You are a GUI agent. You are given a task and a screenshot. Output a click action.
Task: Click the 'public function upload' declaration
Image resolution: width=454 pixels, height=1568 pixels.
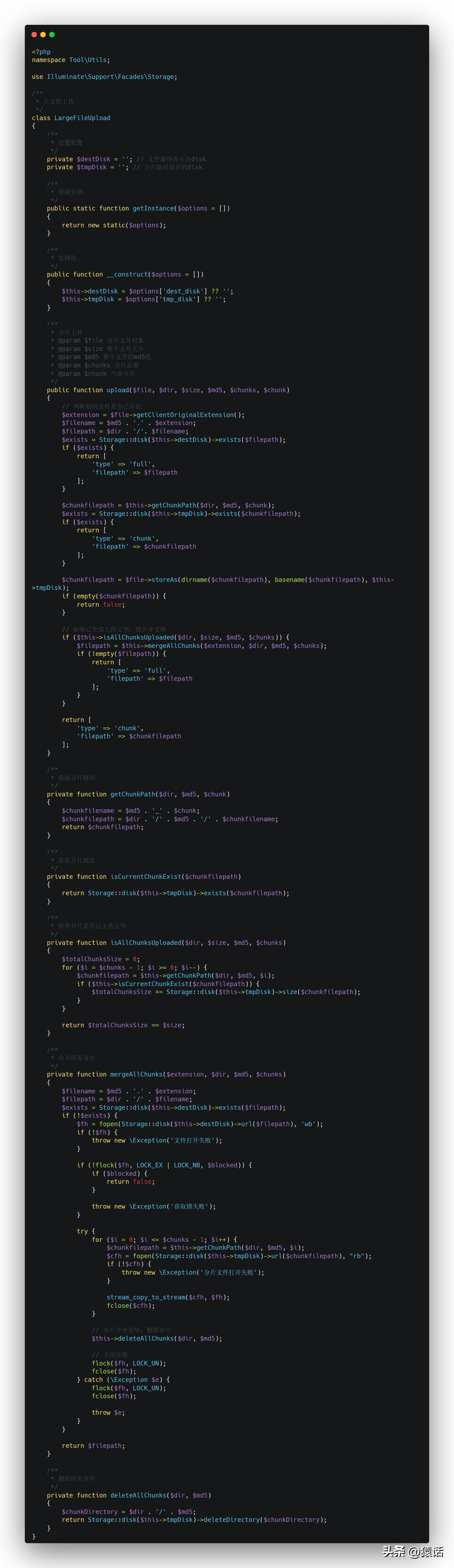tap(168, 390)
